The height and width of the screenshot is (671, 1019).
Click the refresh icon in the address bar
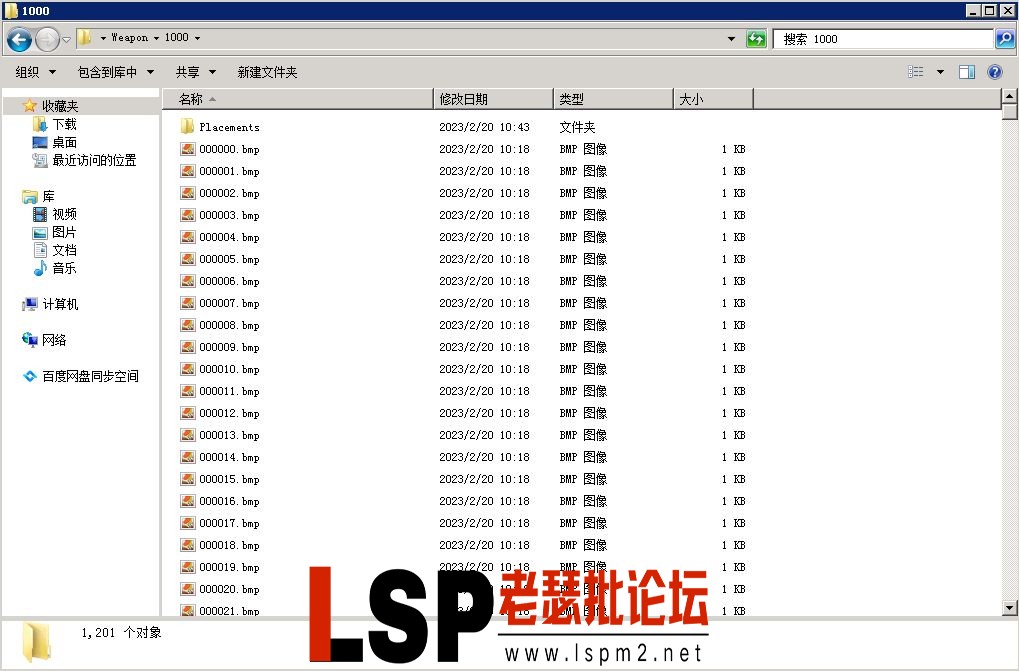pos(757,38)
